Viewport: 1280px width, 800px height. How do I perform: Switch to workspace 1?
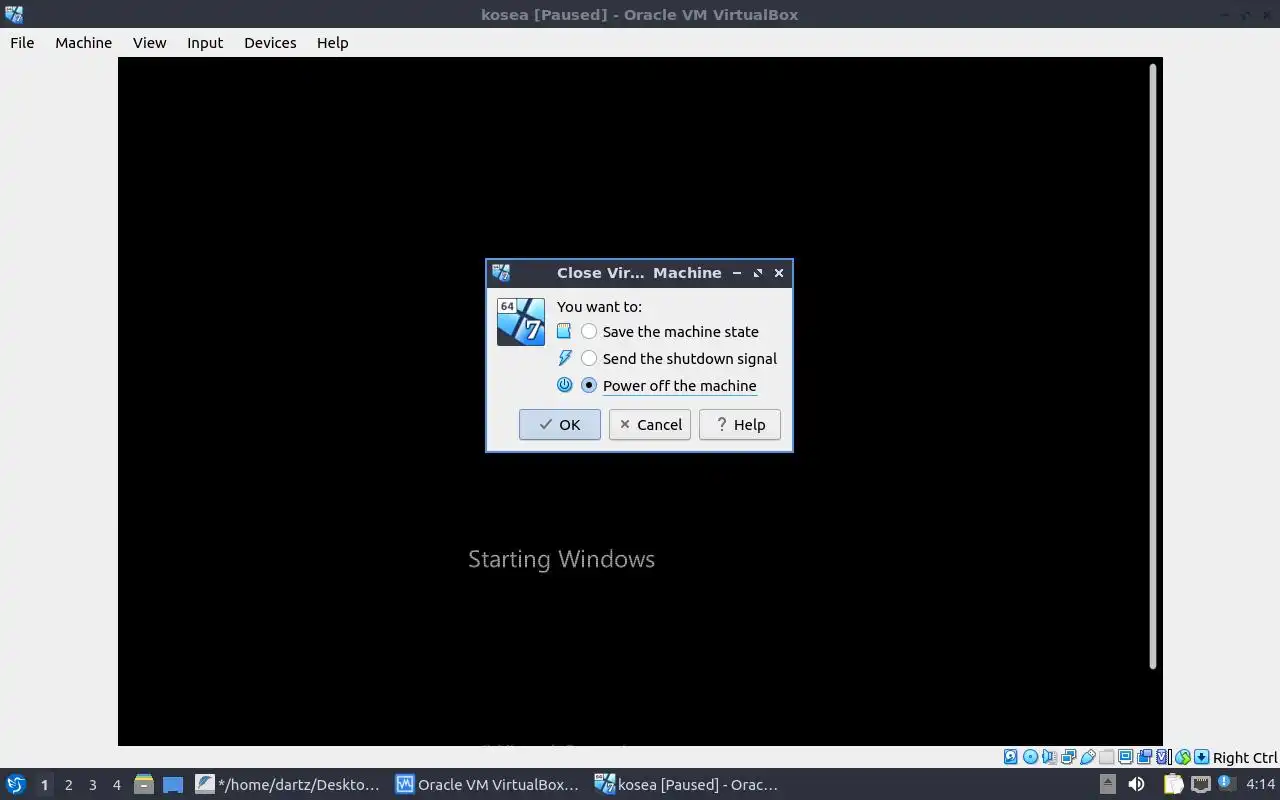44,784
